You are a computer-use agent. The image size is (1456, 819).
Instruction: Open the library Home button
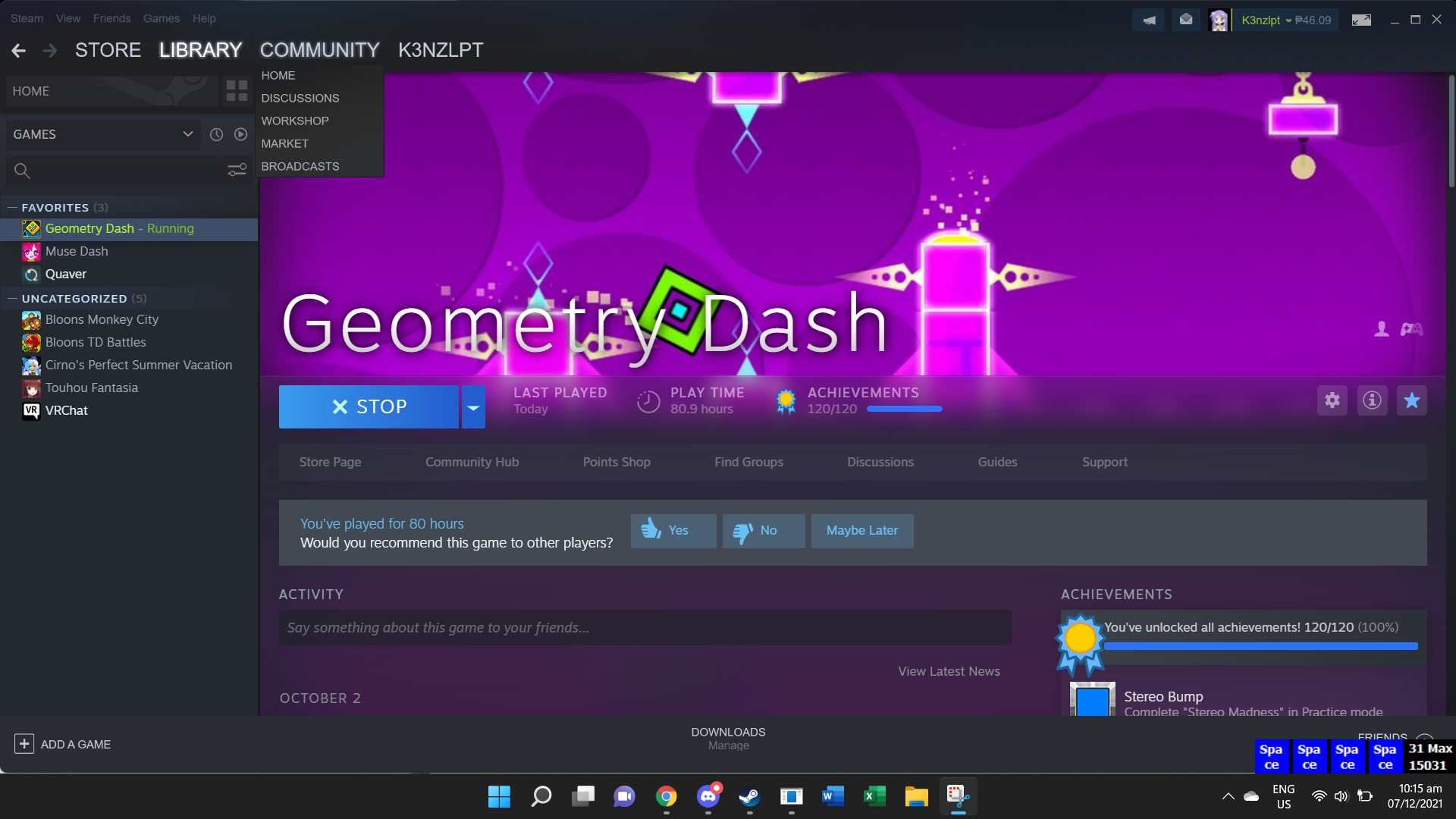(111, 91)
